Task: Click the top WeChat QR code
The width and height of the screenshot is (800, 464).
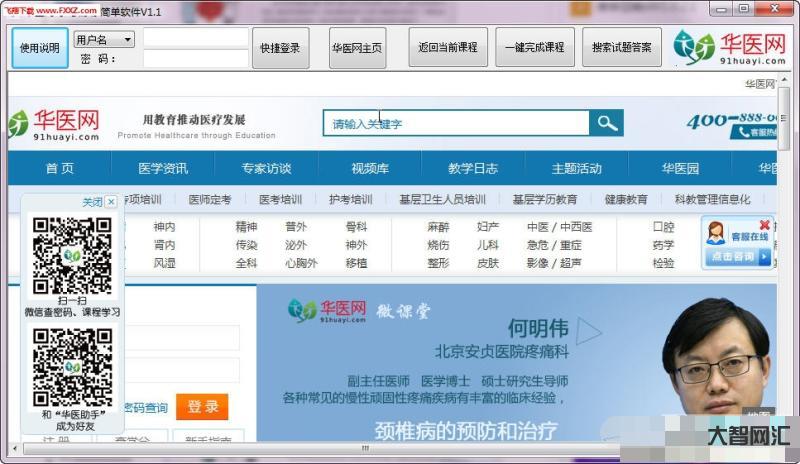Action: [x=72, y=256]
